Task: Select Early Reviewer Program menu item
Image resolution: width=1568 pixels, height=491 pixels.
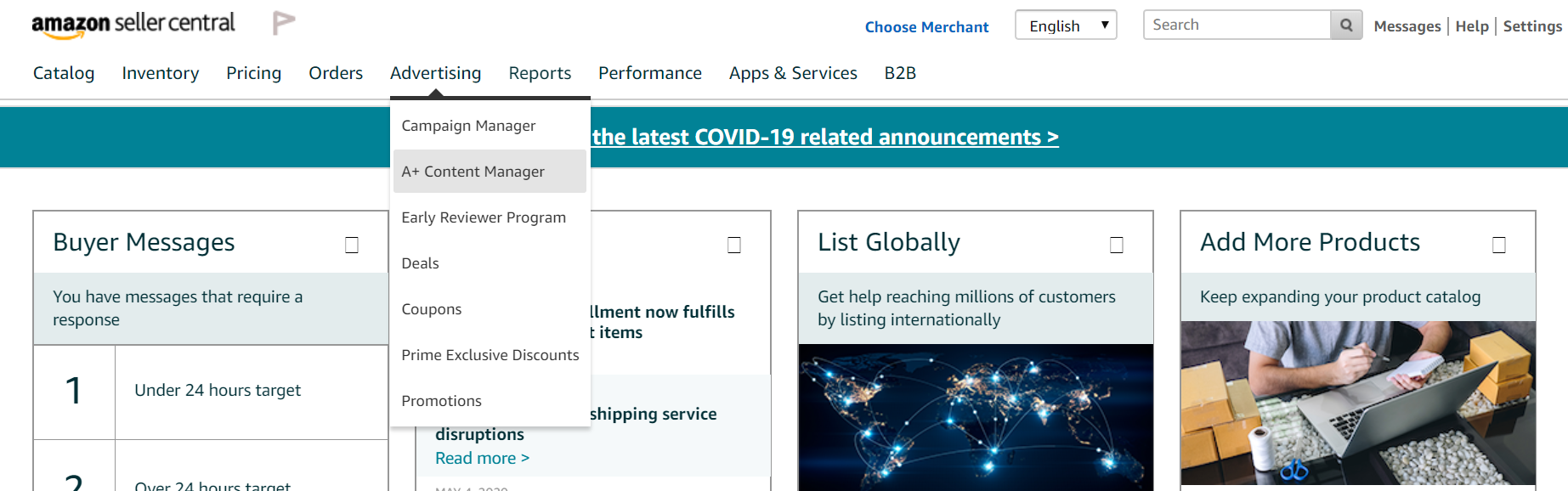Action: pos(490,217)
